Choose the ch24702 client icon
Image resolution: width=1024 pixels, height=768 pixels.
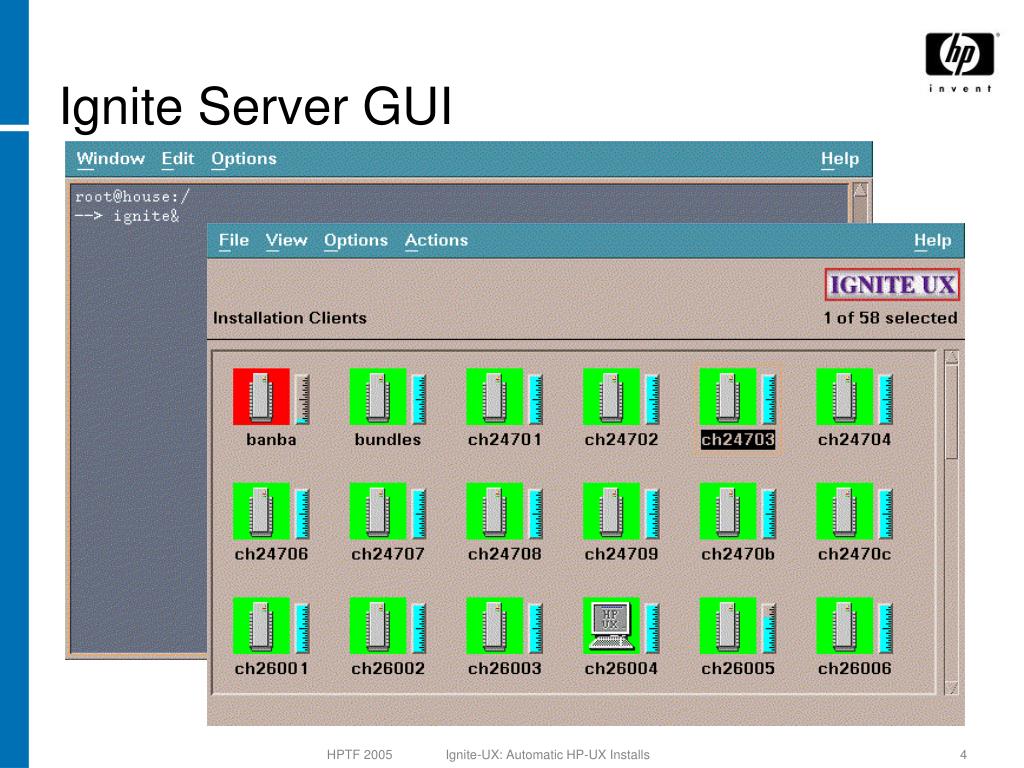point(611,396)
